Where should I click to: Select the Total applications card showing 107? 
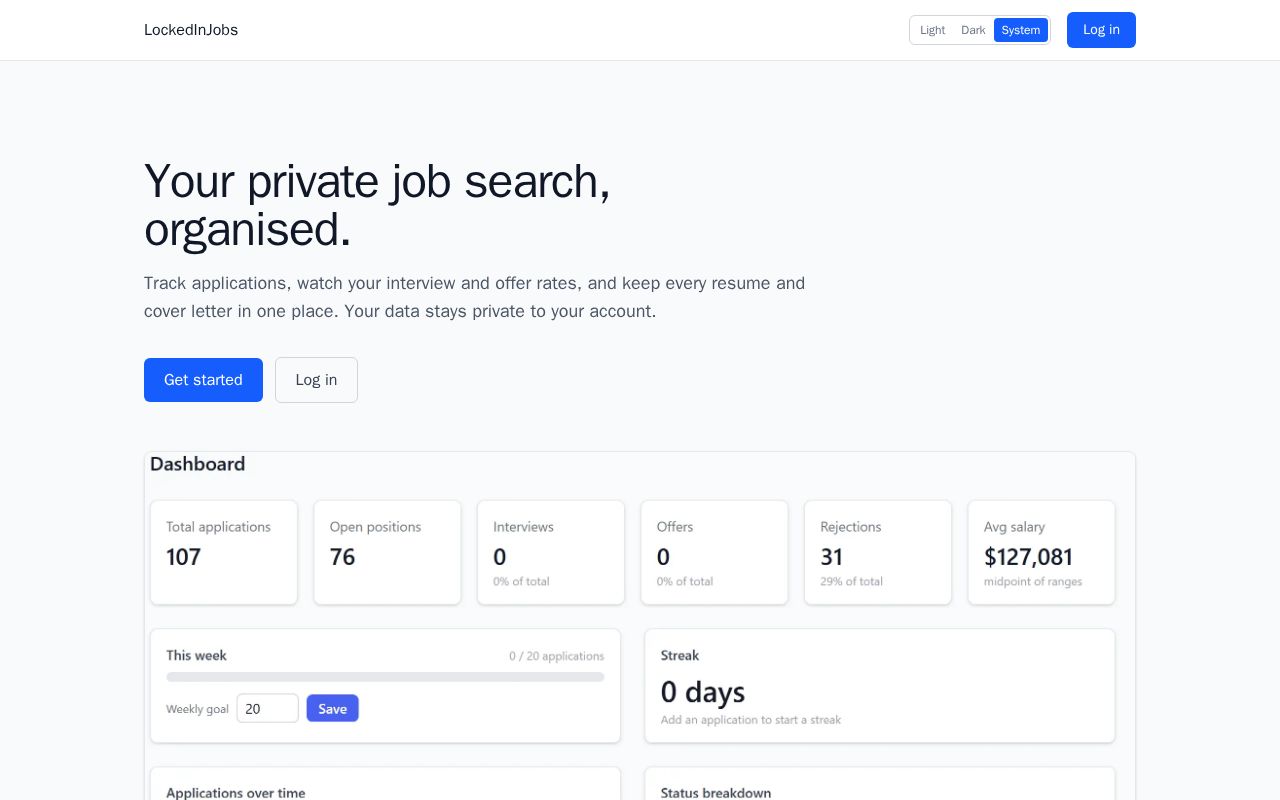pyautogui.click(x=224, y=552)
